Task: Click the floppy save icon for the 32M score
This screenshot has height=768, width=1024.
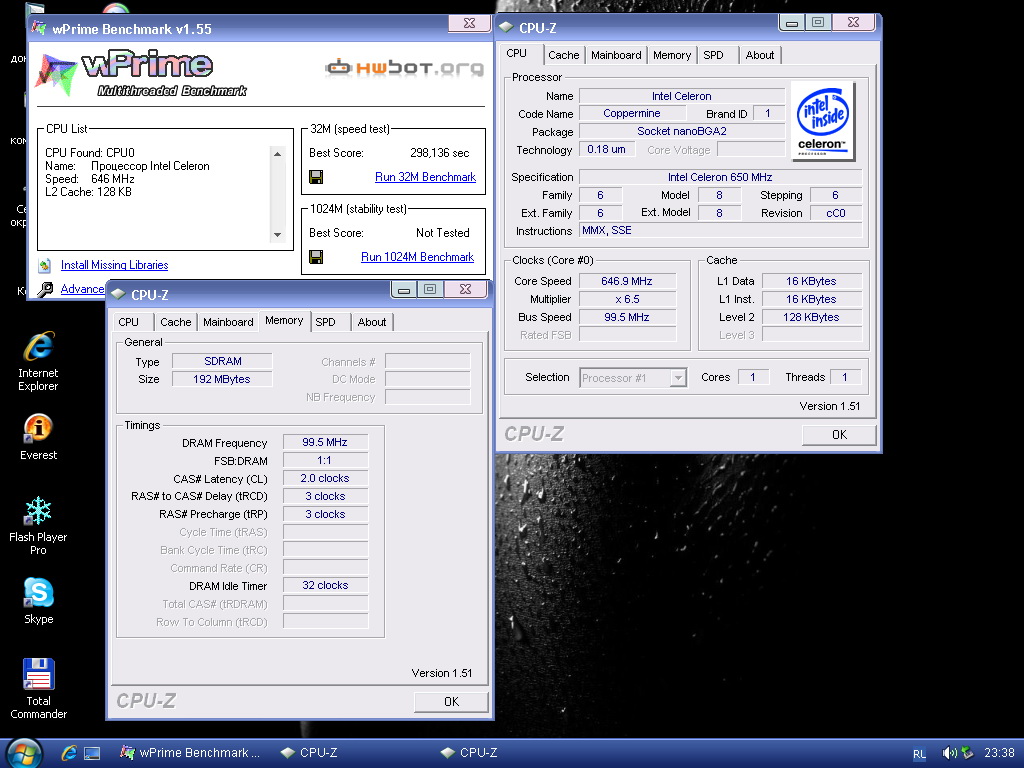Action: (316, 177)
